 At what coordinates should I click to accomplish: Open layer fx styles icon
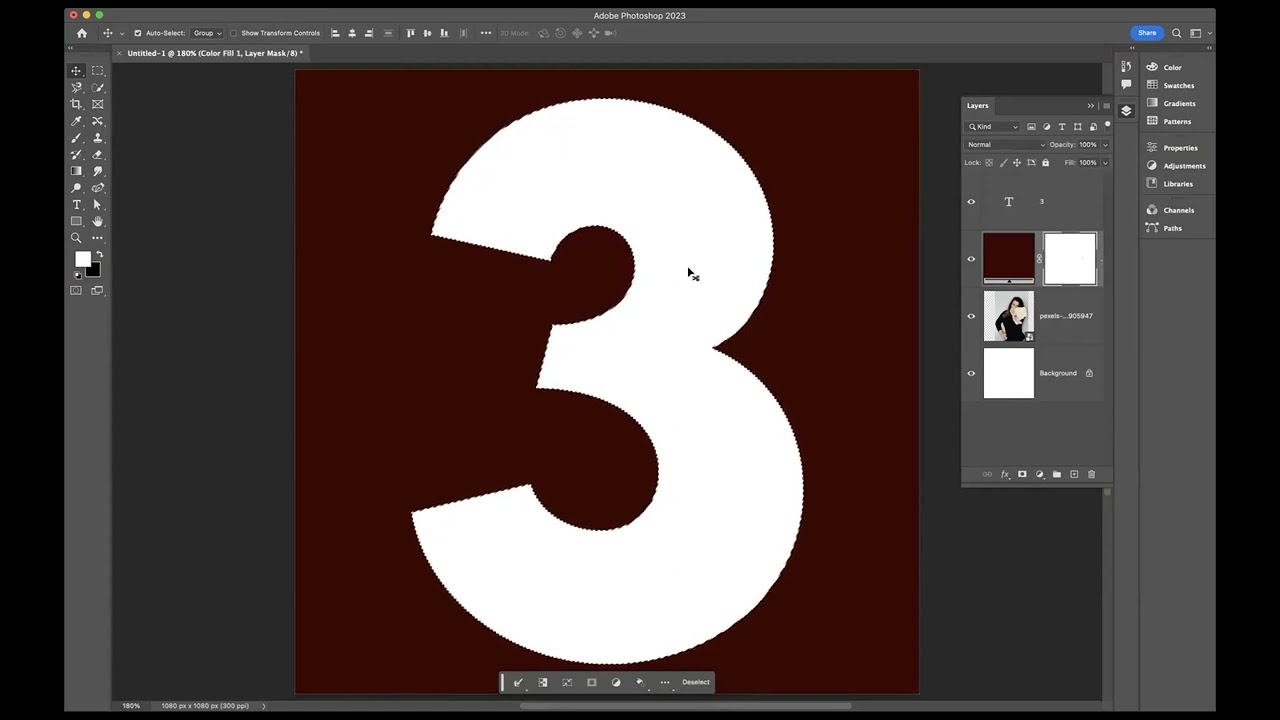tap(1005, 474)
